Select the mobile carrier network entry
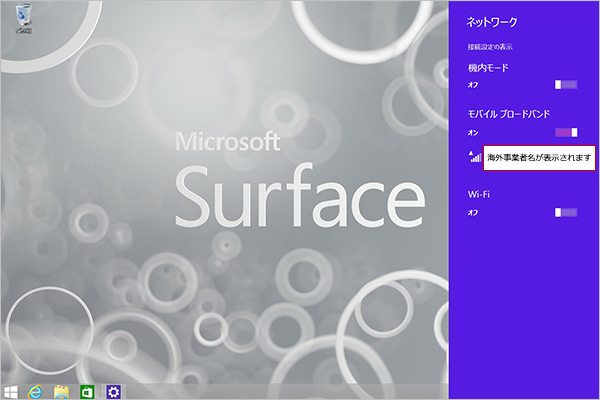Image resolution: width=600 pixels, height=400 pixels. pos(539,157)
